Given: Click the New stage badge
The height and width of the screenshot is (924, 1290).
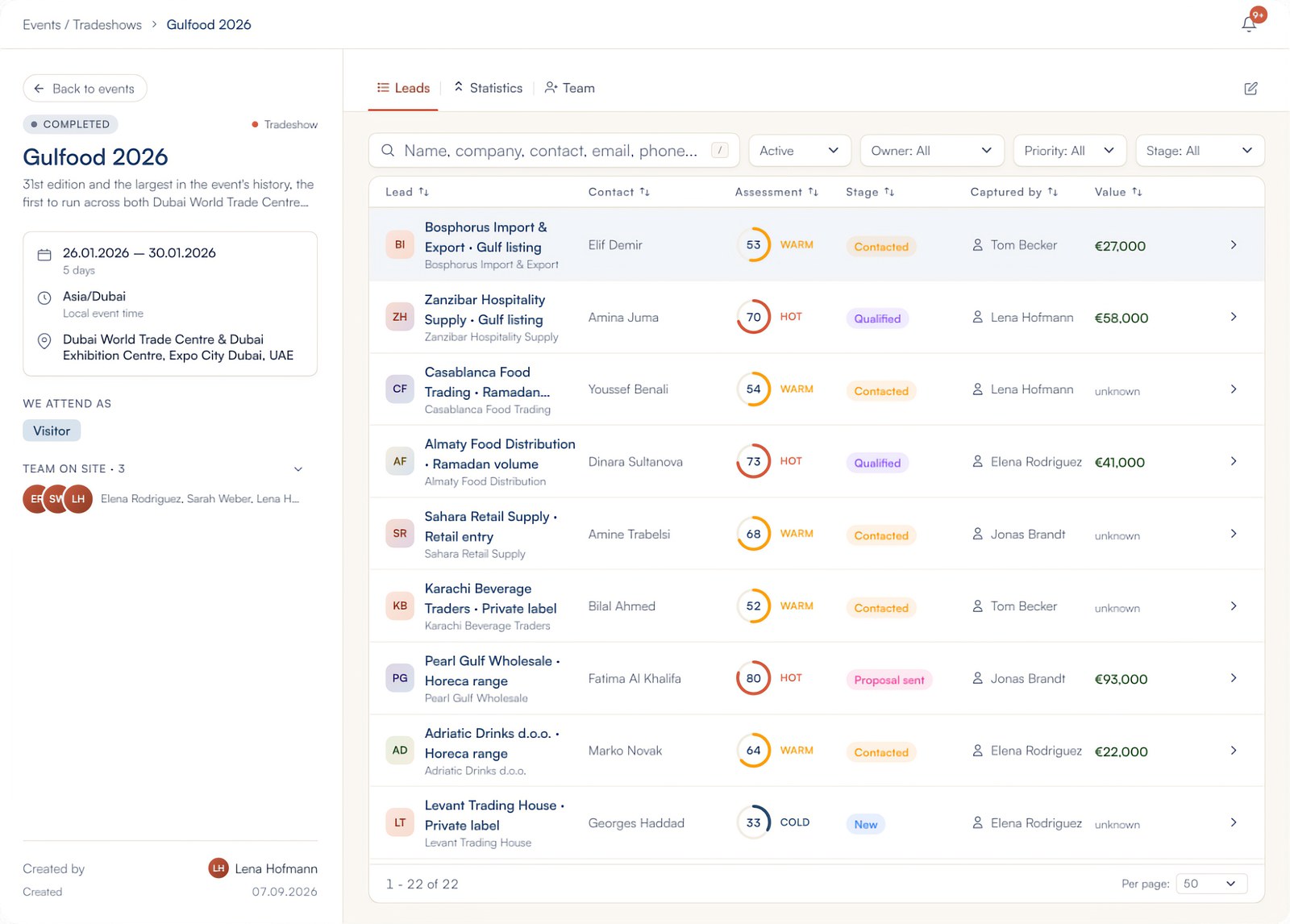Looking at the screenshot, I should click(x=865, y=825).
